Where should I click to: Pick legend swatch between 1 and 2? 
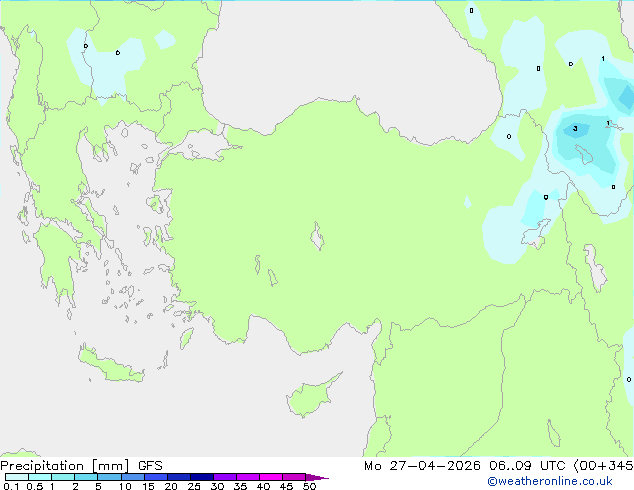(x=63, y=477)
